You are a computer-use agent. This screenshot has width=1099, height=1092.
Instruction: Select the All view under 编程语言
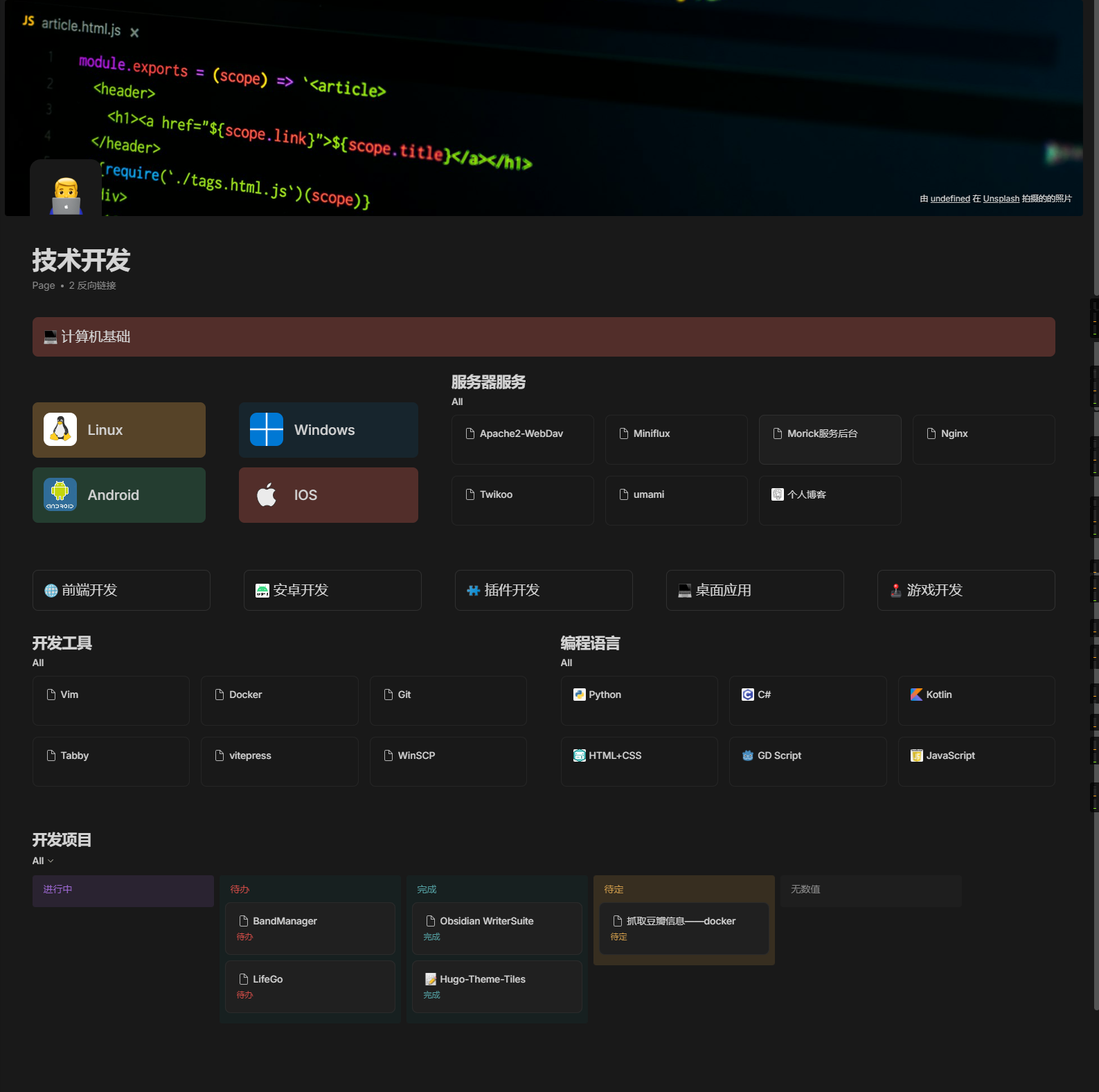(566, 663)
